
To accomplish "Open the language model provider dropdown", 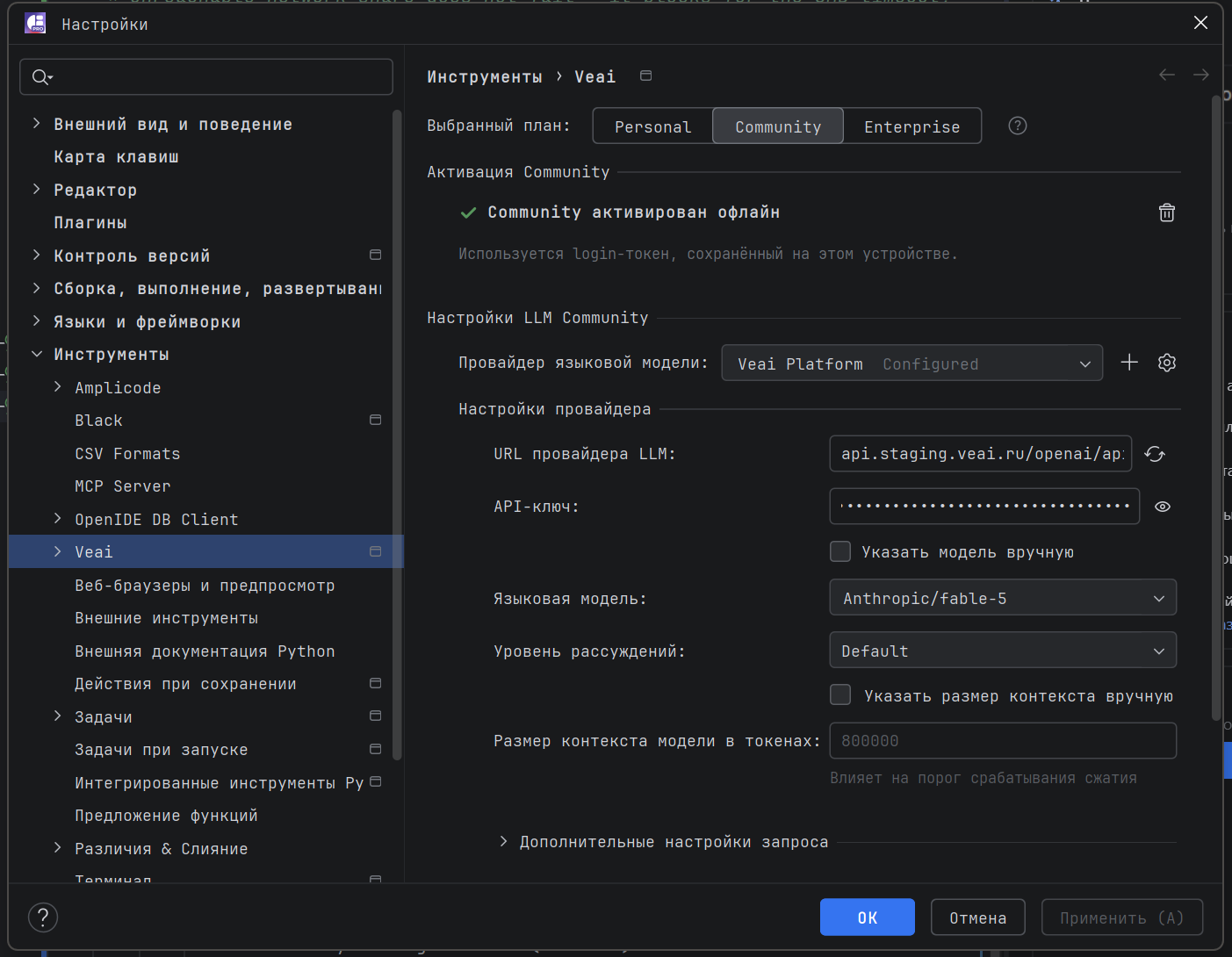I will [911, 363].
